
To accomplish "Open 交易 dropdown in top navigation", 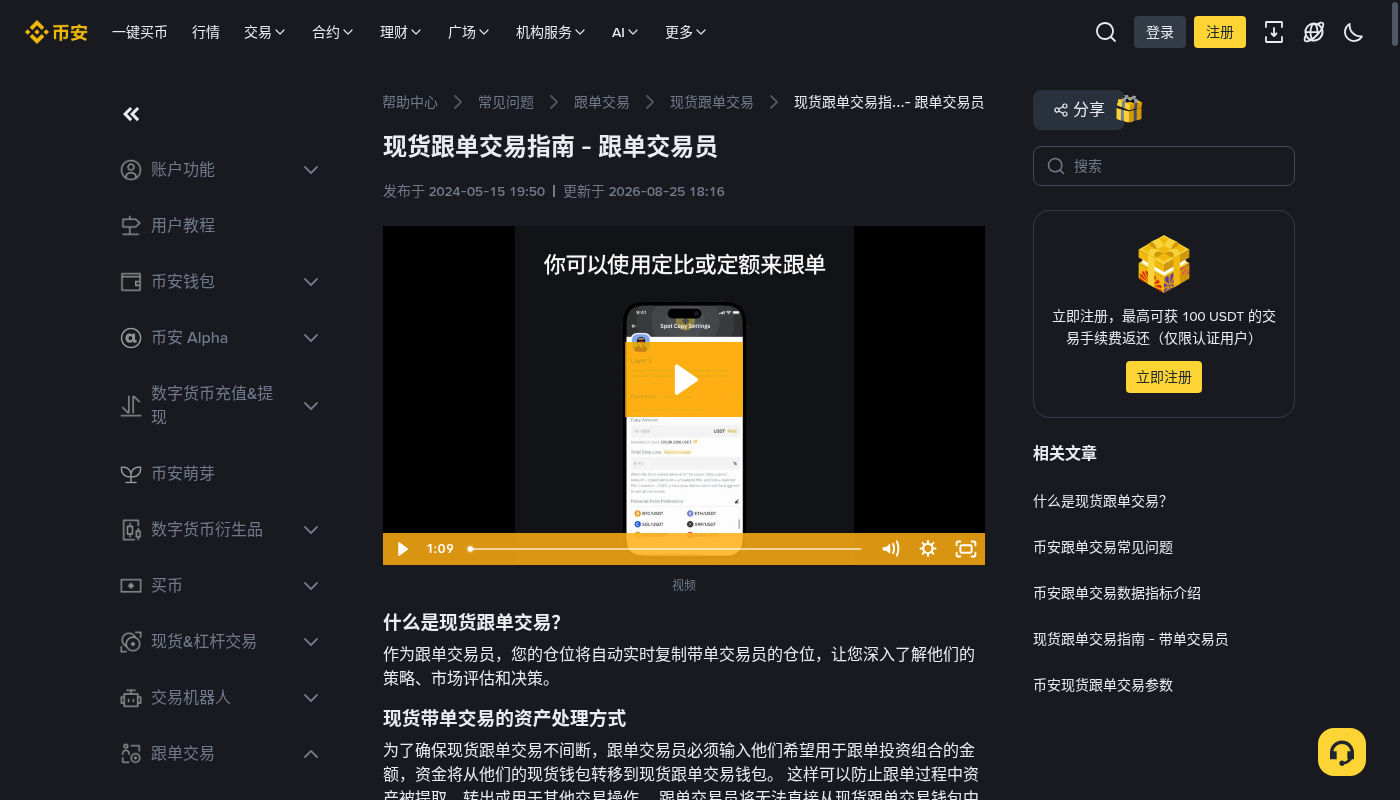I will coord(265,32).
